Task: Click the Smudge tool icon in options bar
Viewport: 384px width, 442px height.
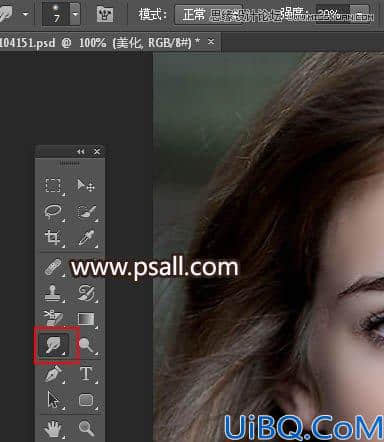Action: point(6,13)
